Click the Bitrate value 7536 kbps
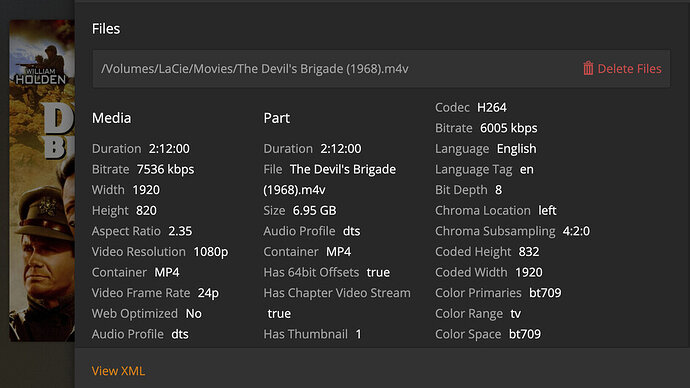The width and height of the screenshot is (690, 388). tap(165, 169)
